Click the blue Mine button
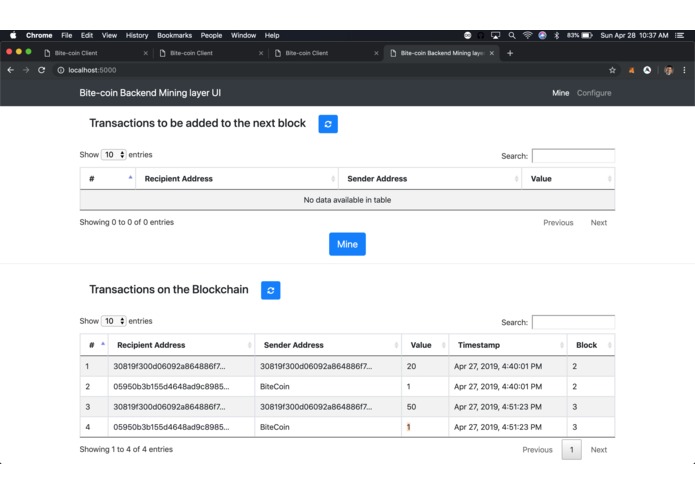The width and height of the screenshot is (695, 494). pyautogui.click(x=347, y=244)
